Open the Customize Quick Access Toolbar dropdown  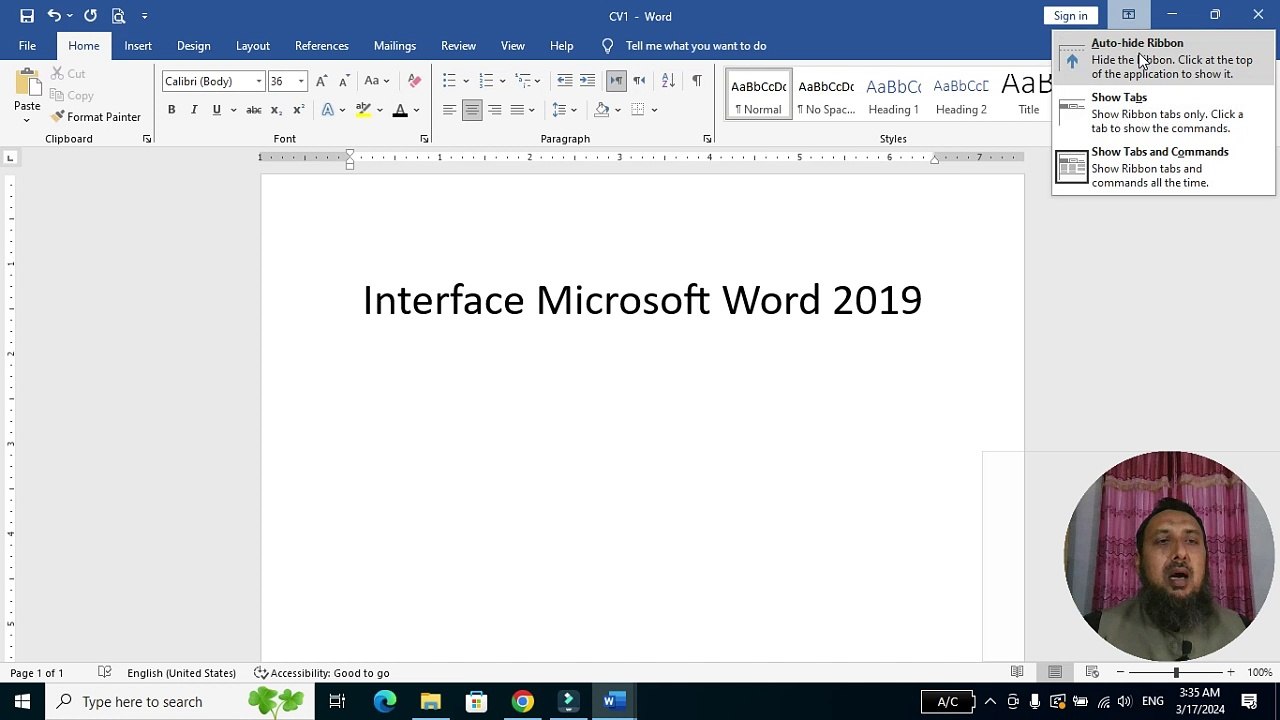[145, 16]
